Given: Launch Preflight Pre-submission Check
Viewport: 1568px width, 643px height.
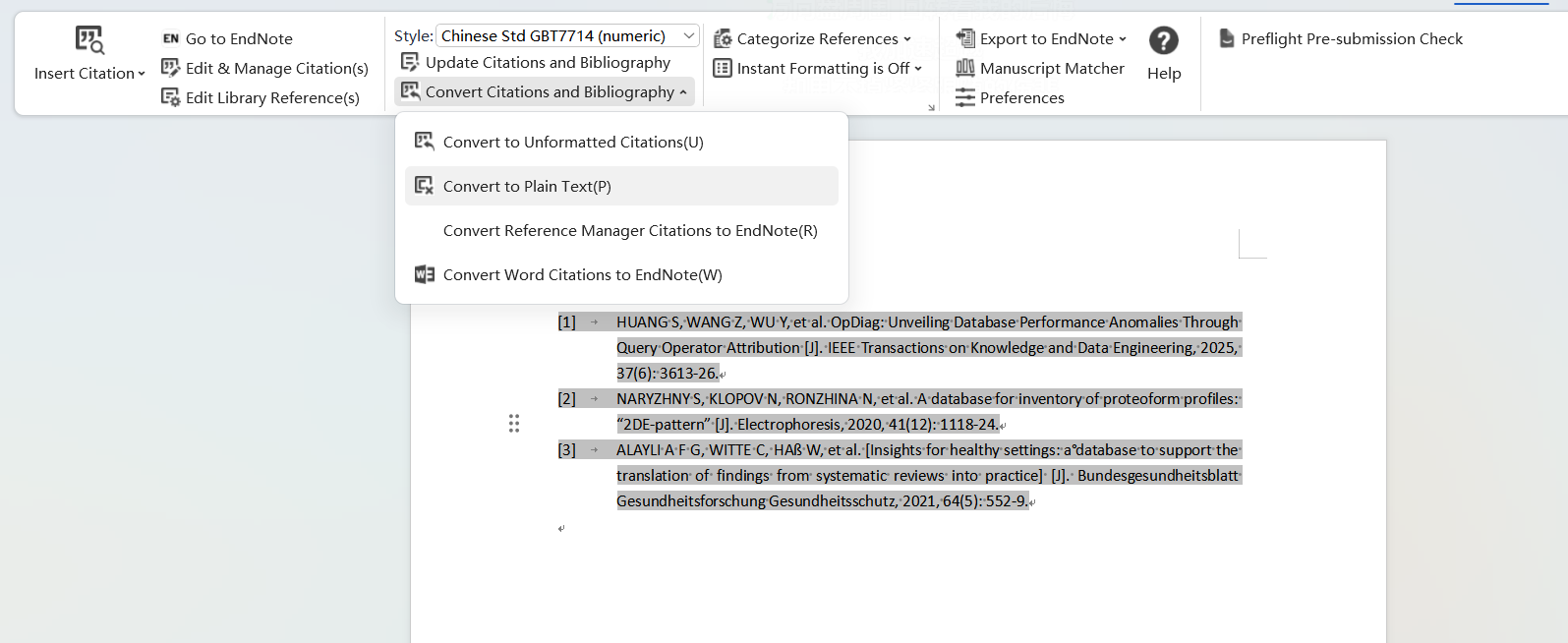Looking at the screenshot, I should (x=1352, y=39).
